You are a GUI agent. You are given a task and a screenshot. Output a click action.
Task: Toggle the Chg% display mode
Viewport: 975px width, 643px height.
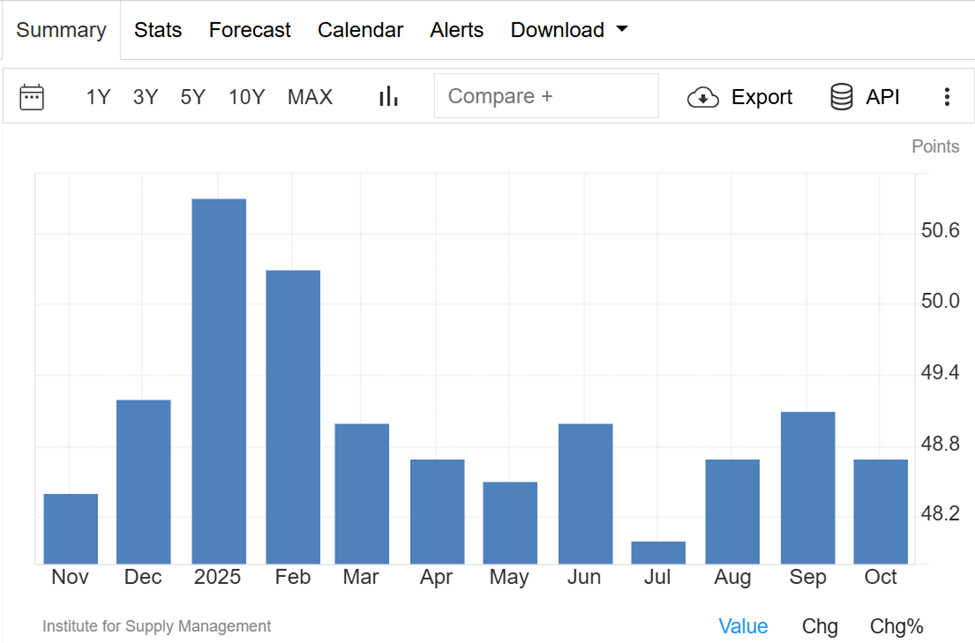pyautogui.click(x=895, y=625)
